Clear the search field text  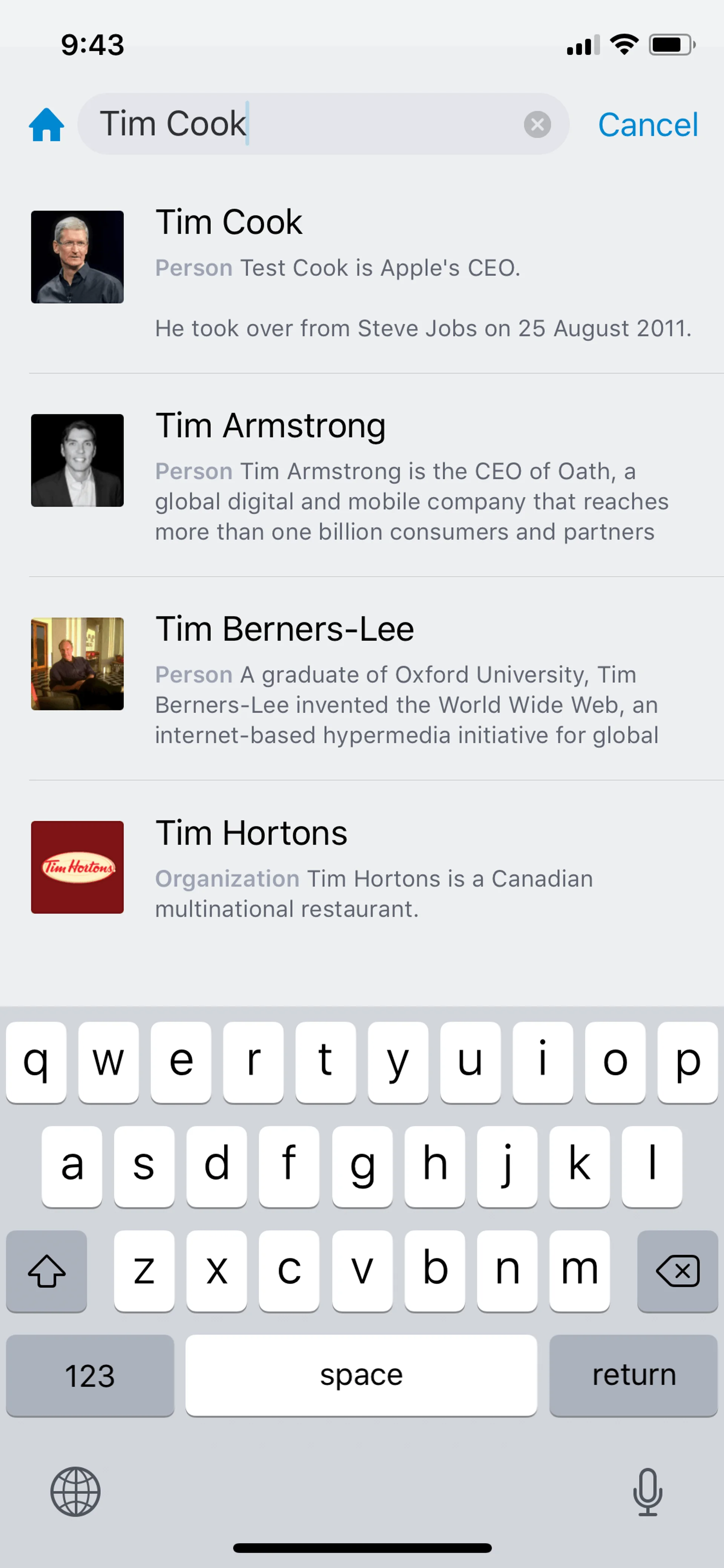tap(537, 124)
